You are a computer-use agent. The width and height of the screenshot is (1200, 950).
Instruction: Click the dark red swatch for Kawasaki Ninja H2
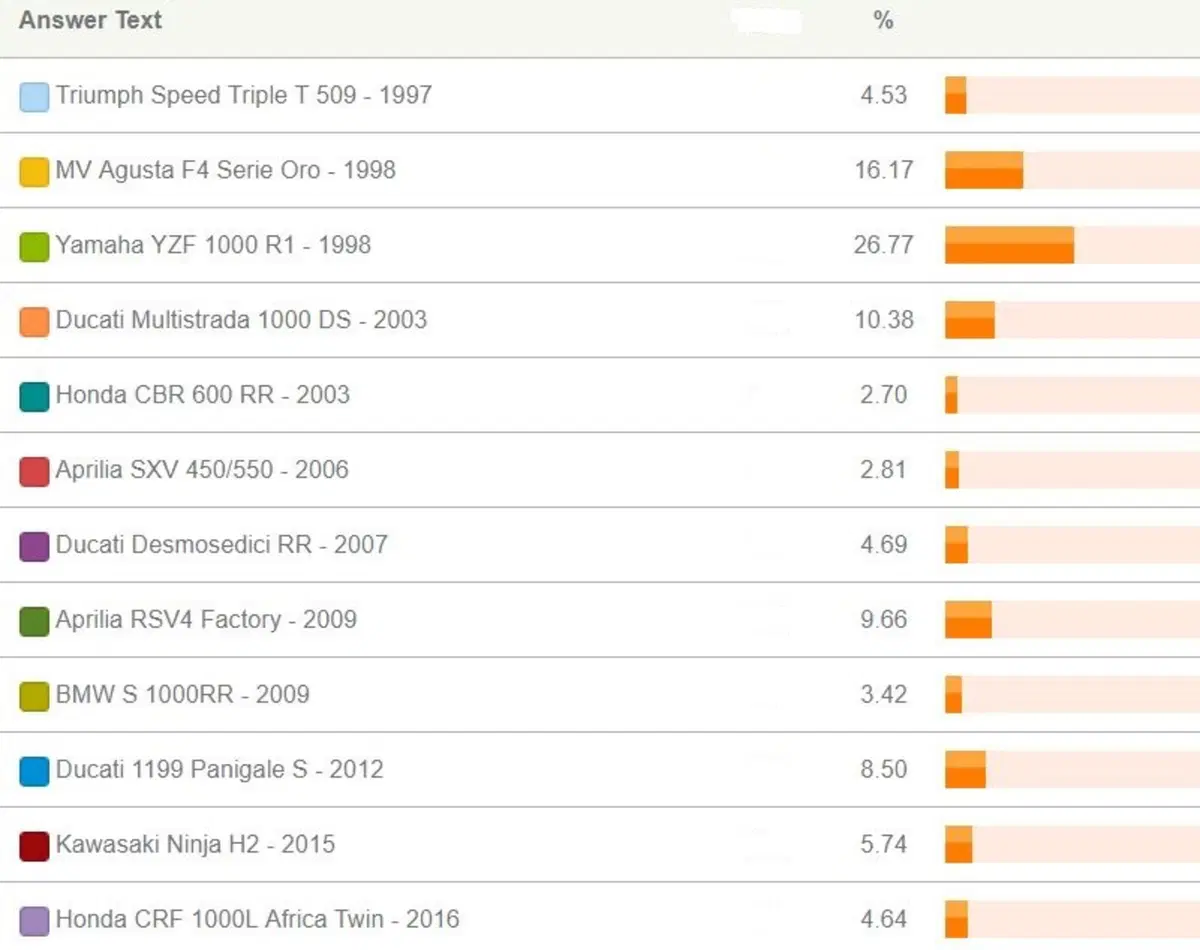click(34, 847)
